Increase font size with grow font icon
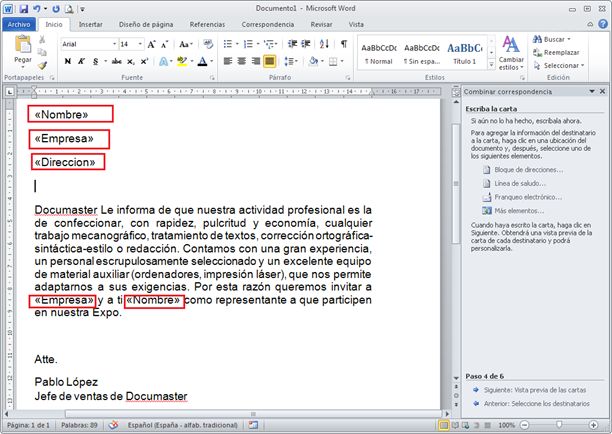This screenshot has height=434, width=612. pos(151,44)
